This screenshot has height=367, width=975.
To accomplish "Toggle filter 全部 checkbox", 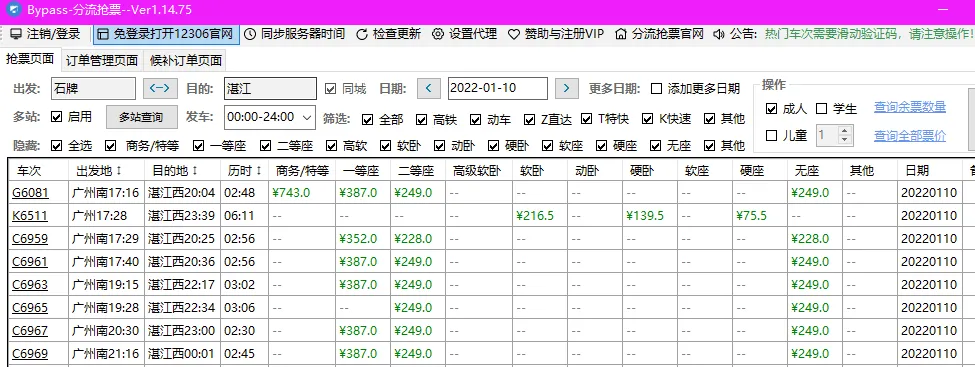I will [367, 119].
